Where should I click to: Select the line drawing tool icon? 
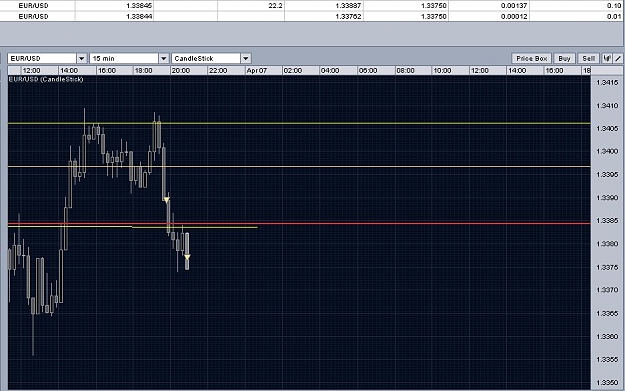[x=618, y=59]
